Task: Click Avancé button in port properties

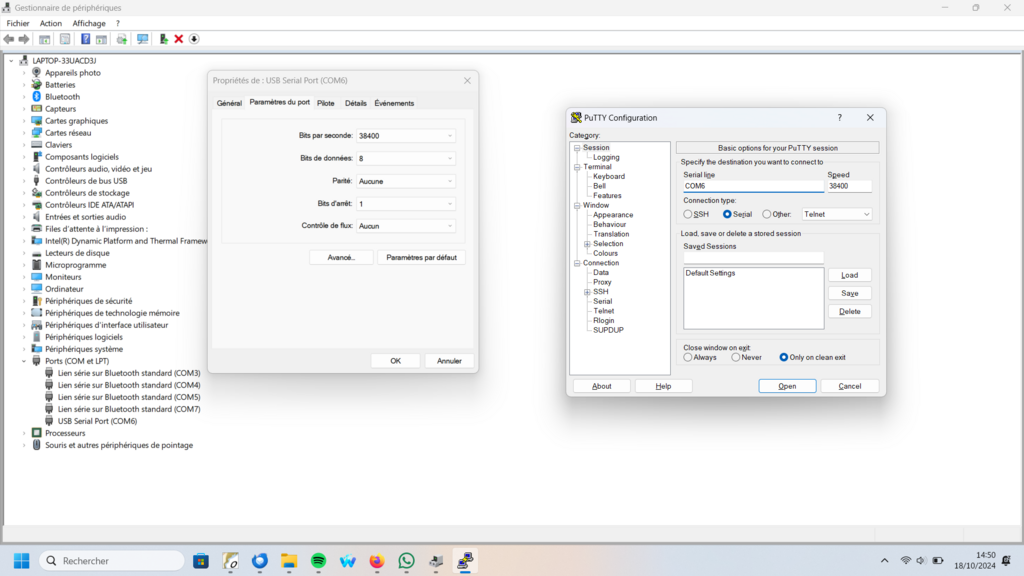Action: [342, 257]
